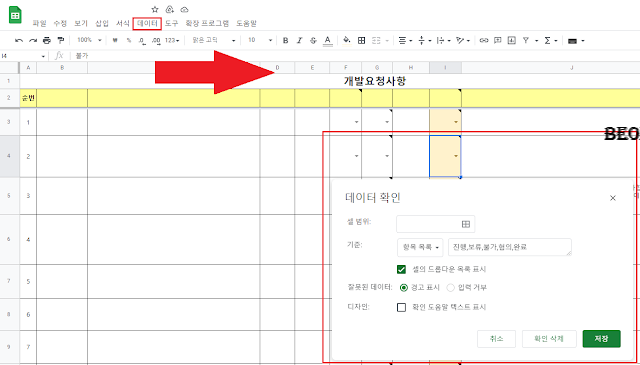Click the Google Sheets home logo

pyautogui.click(x=16, y=15)
